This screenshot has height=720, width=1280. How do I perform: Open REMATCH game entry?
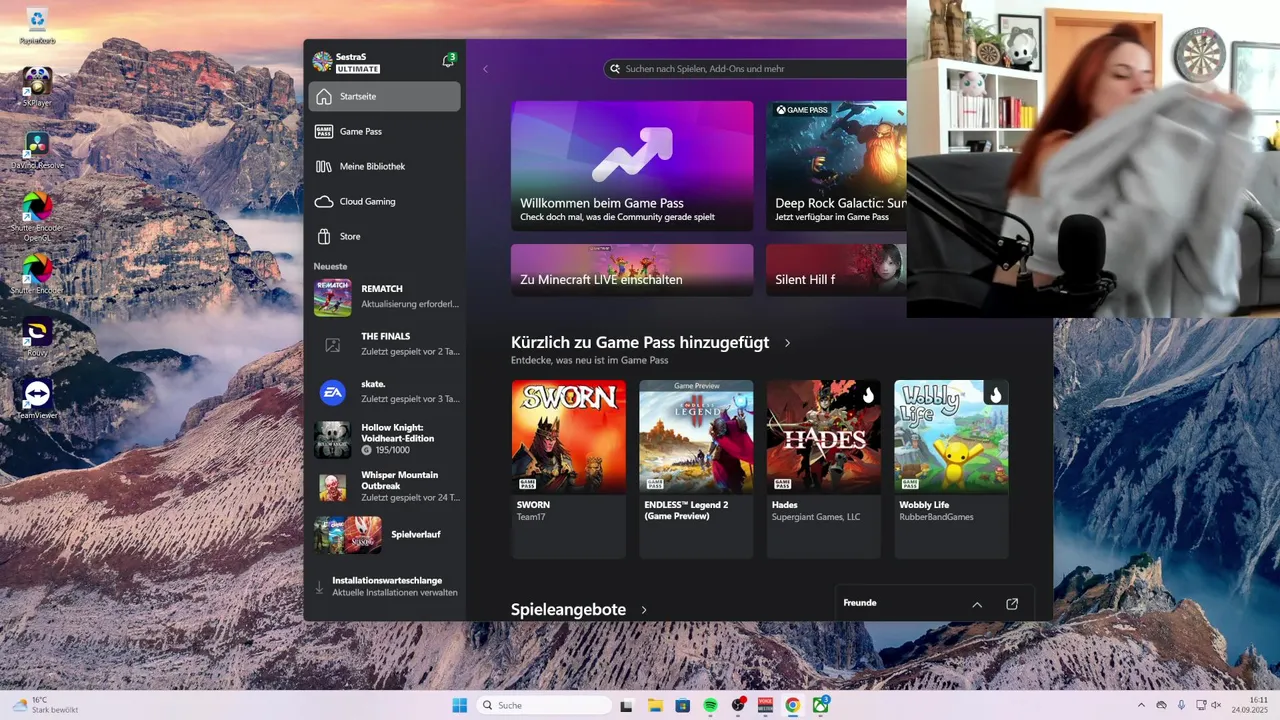coord(386,297)
